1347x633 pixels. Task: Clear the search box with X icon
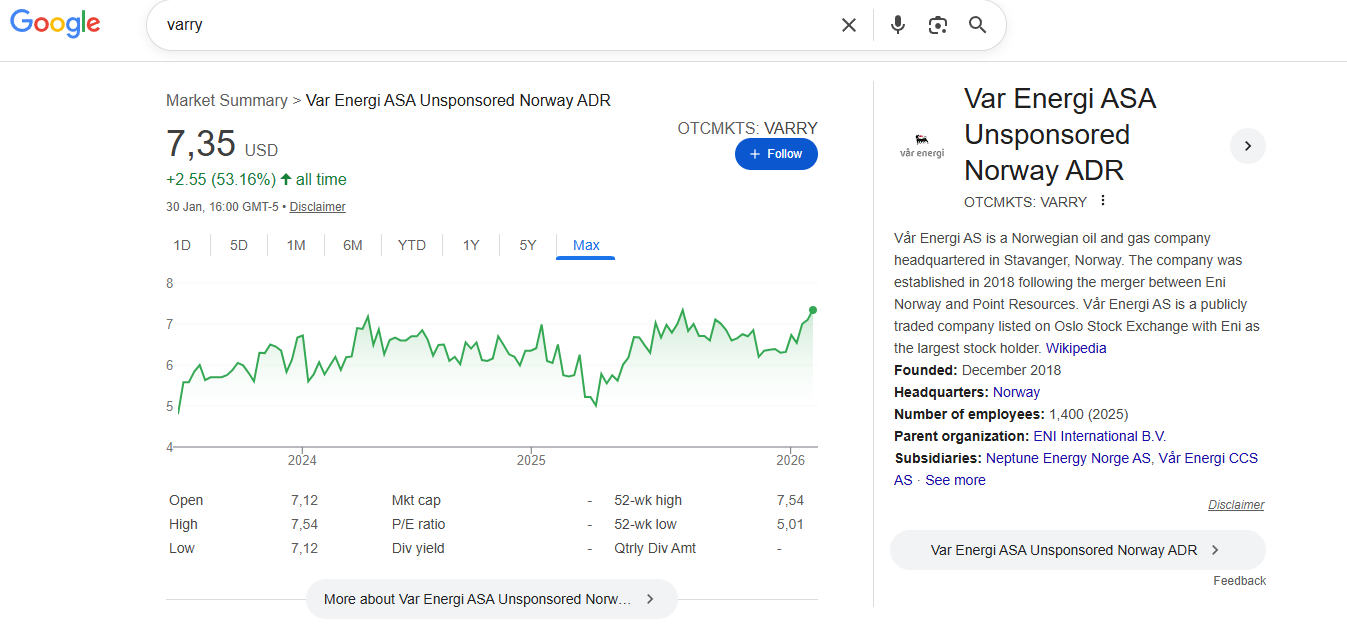(x=848, y=25)
